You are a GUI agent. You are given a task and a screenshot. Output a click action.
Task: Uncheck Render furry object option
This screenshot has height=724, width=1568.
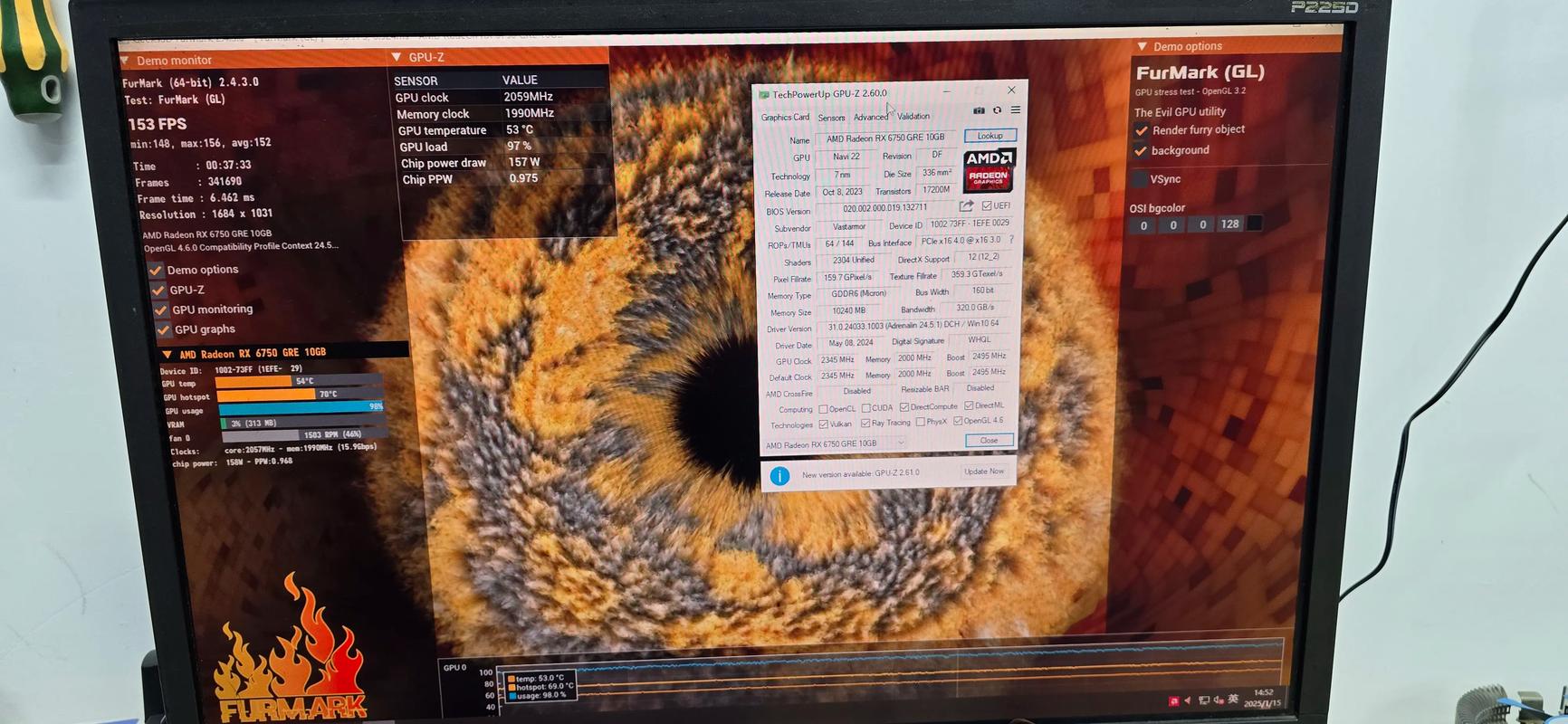(x=1142, y=130)
